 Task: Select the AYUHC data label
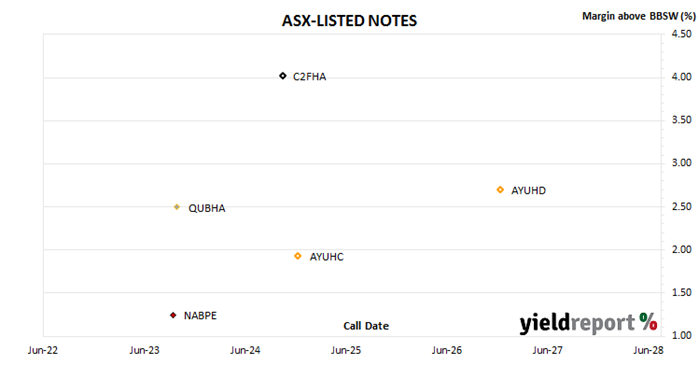pyautogui.click(x=327, y=257)
